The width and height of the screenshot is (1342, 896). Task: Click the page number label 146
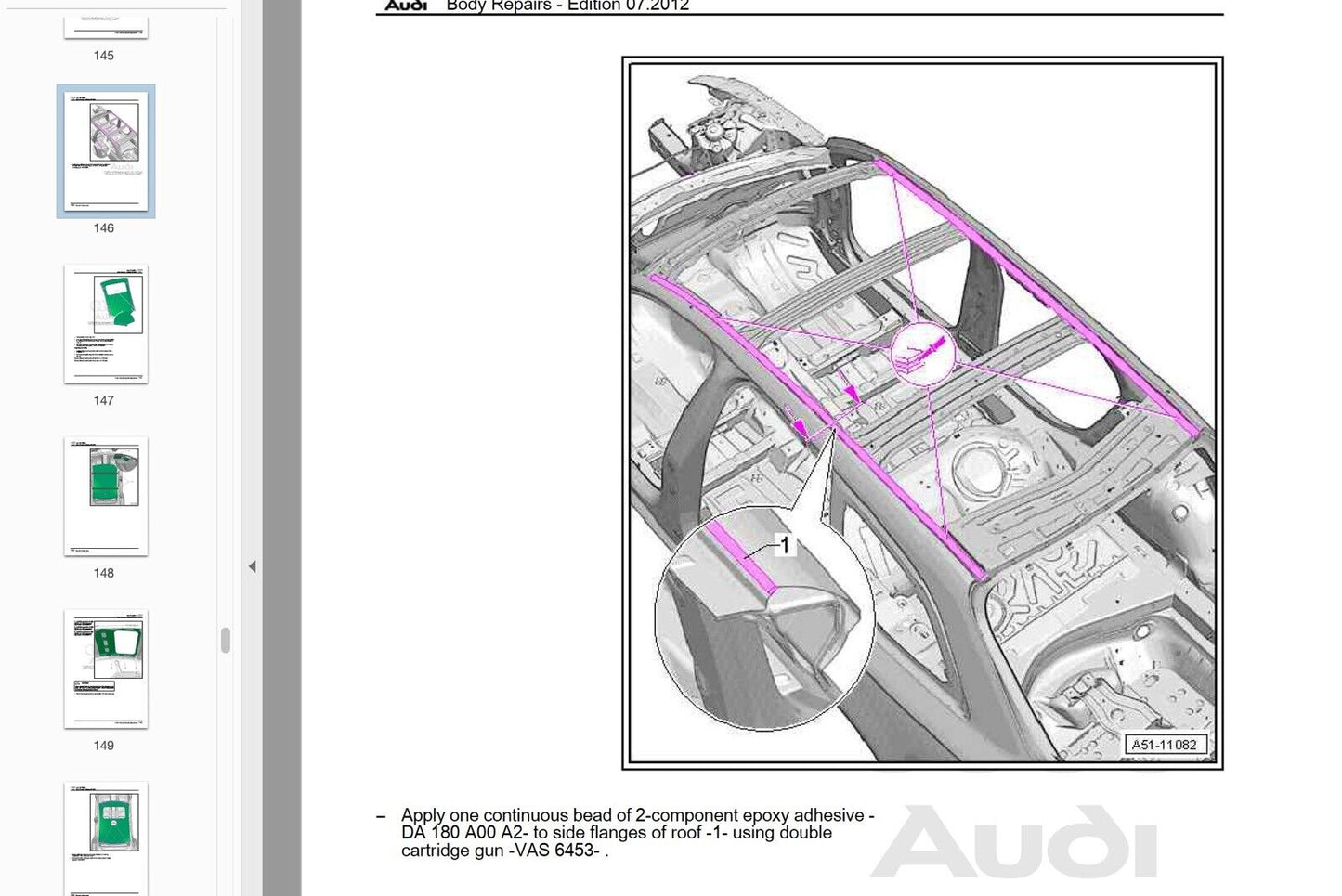[x=104, y=228]
